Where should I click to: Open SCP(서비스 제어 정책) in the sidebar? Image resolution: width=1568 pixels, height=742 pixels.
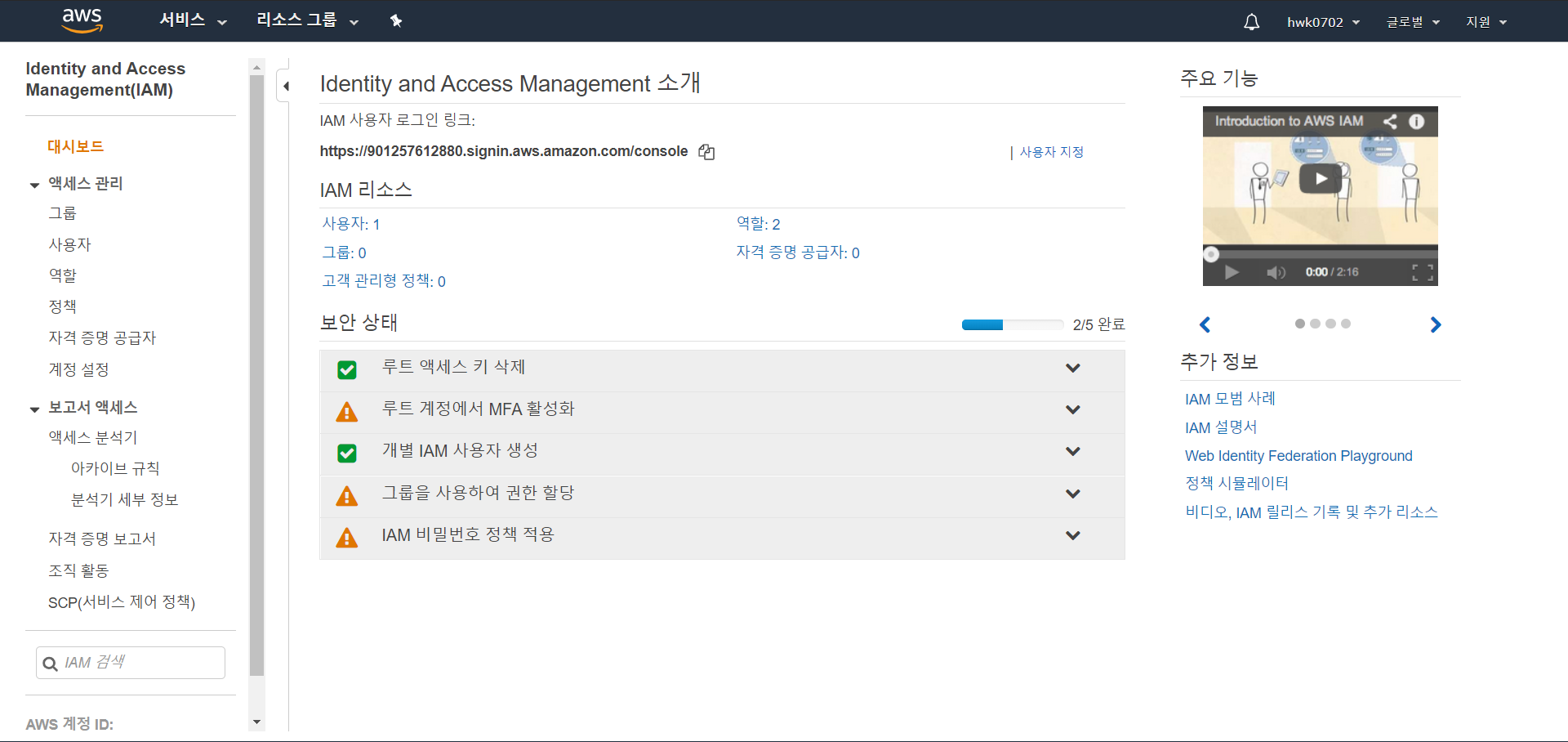(122, 602)
